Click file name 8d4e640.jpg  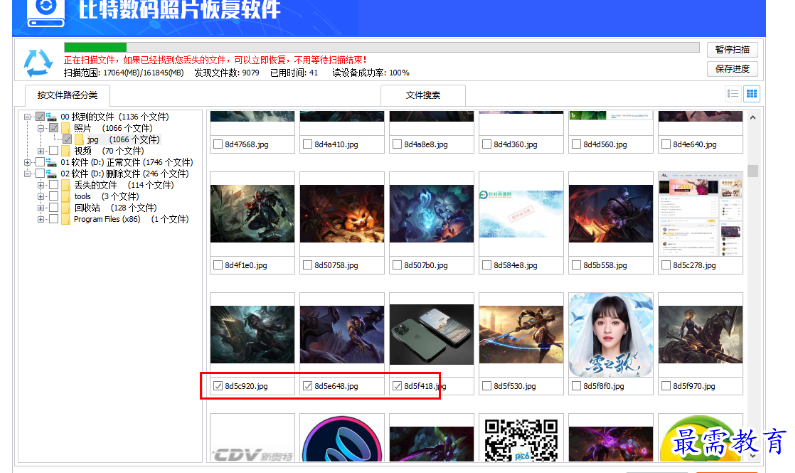pyautogui.click(x=695, y=144)
